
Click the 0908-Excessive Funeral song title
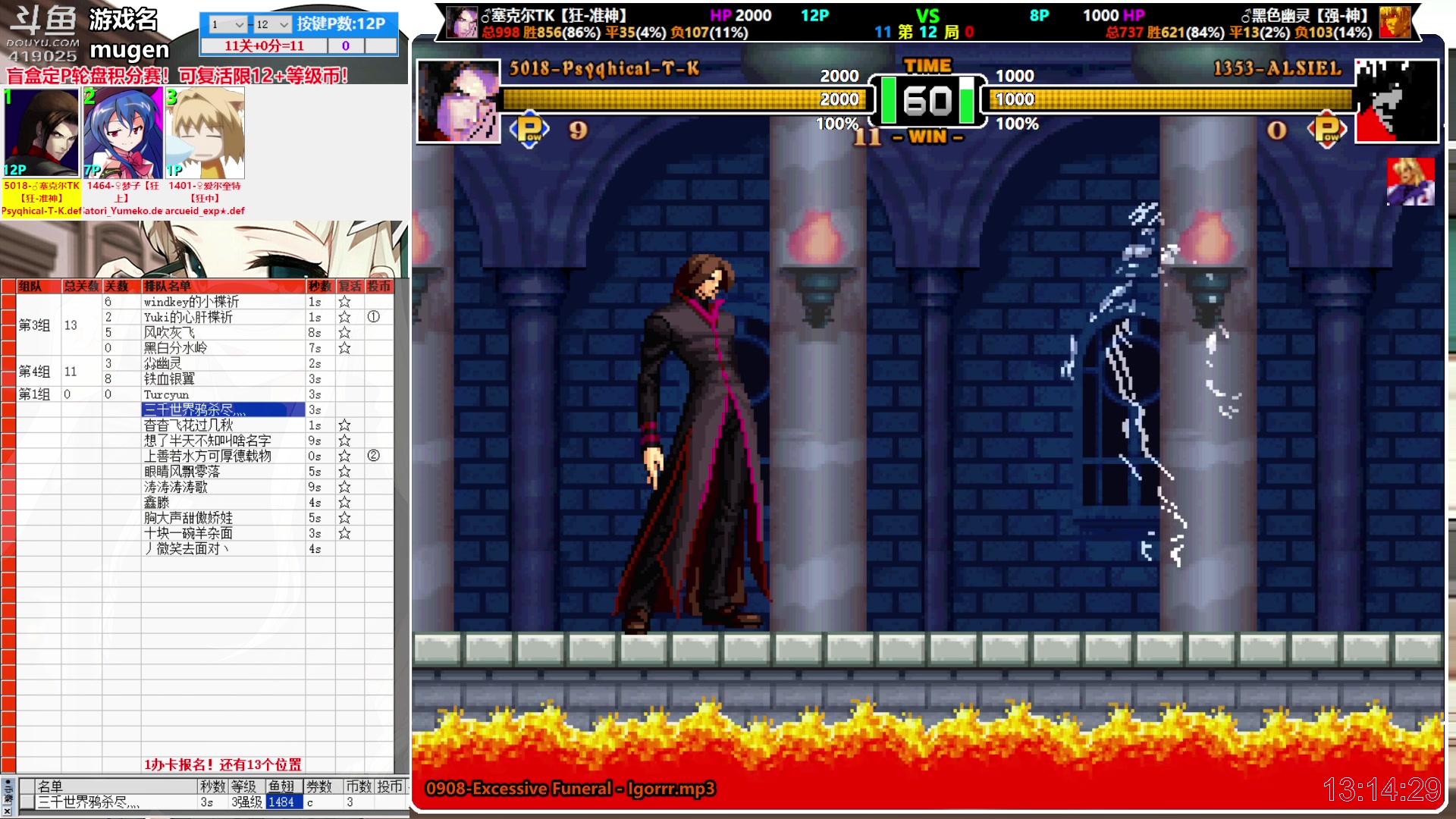click(x=570, y=789)
